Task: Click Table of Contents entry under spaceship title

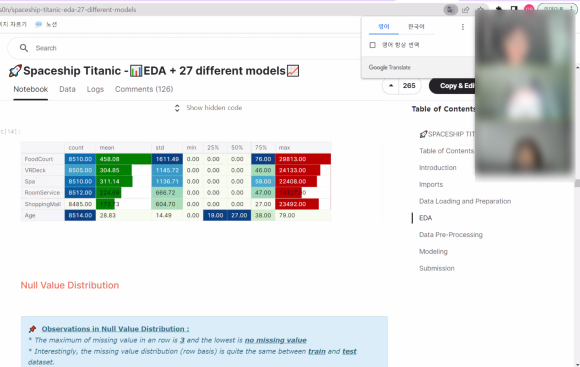Action: pos(446,151)
